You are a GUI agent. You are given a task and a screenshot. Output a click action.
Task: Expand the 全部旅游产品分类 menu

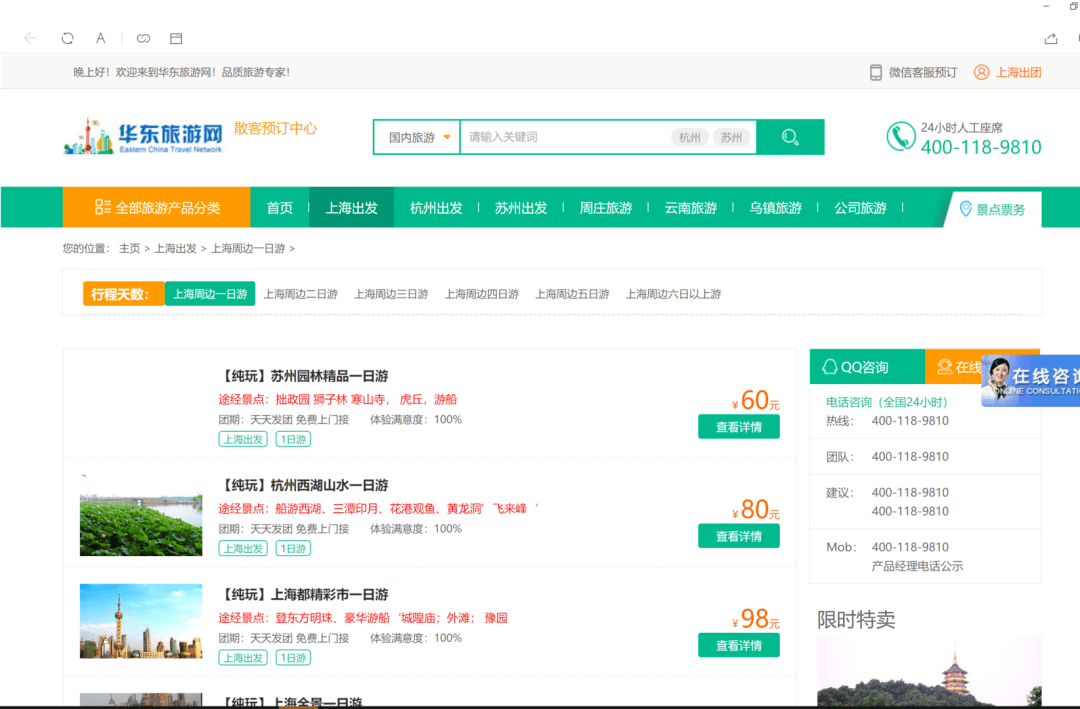(156, 208)
